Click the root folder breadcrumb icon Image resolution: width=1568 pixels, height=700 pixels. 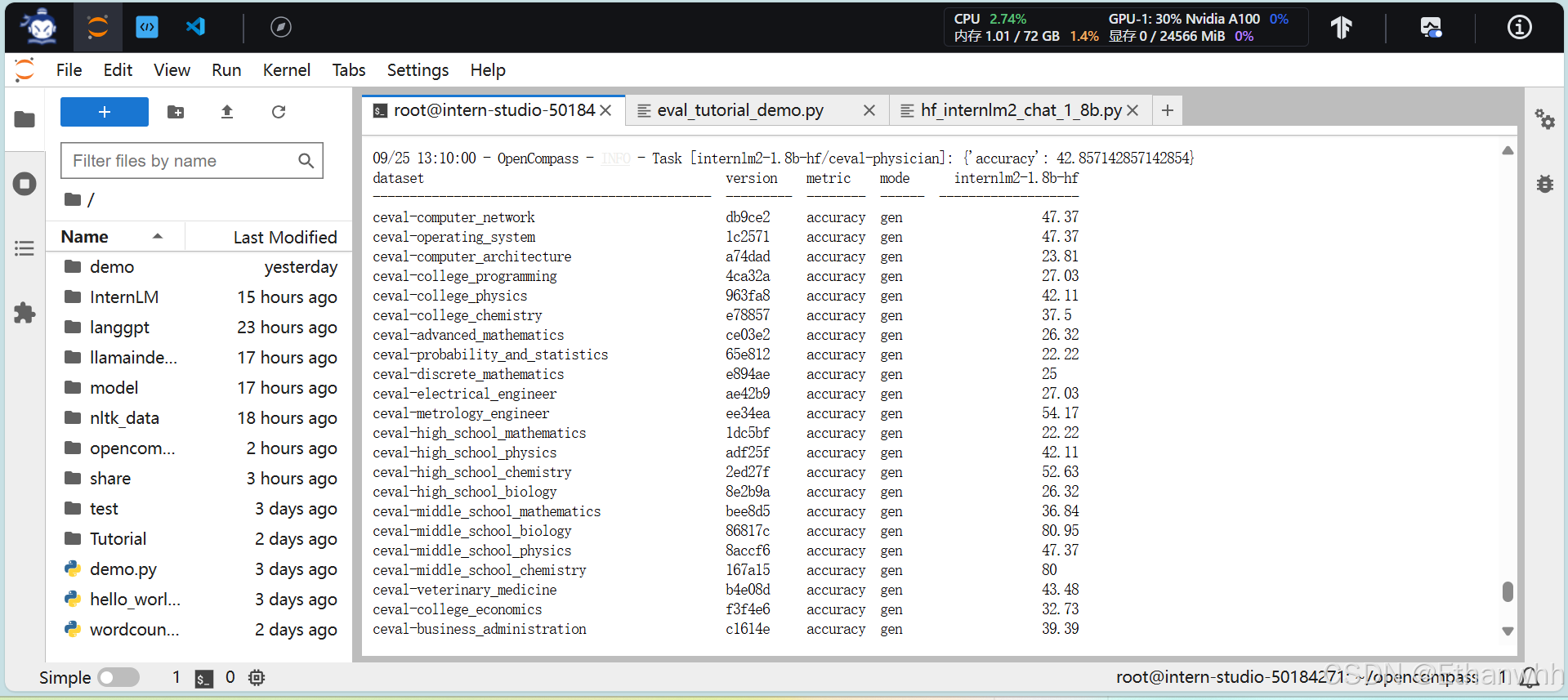coord(73,199)
